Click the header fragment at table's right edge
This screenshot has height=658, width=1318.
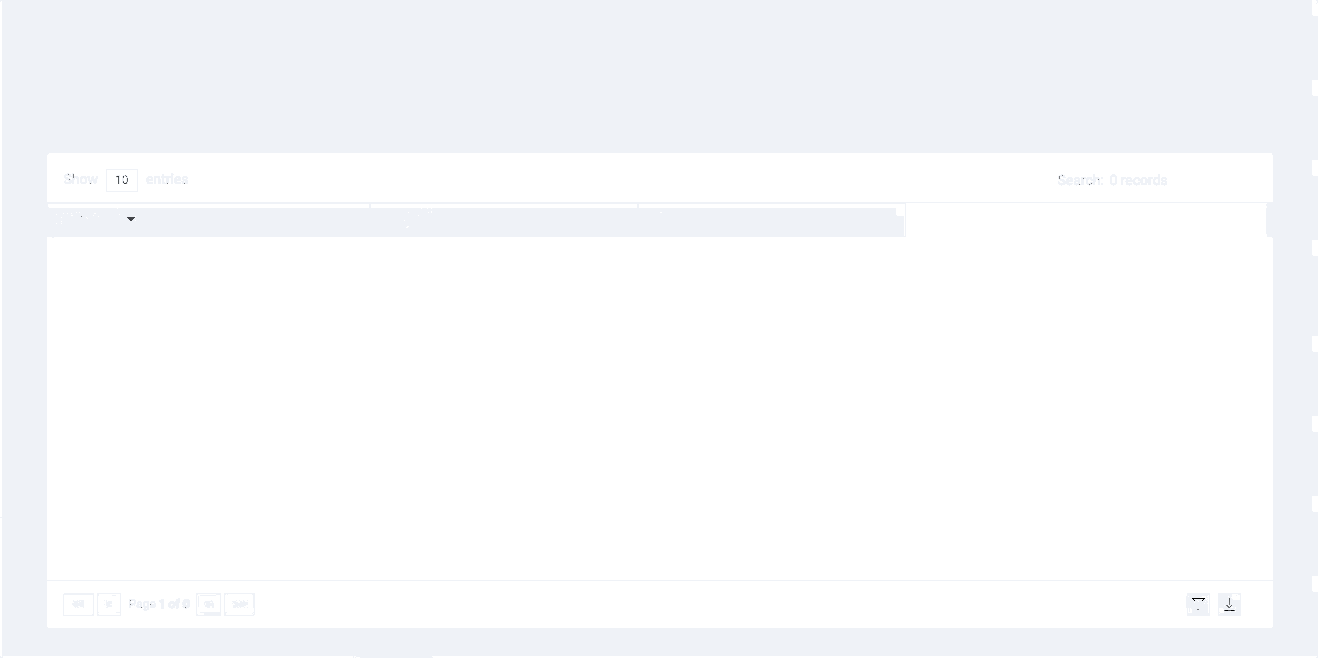tap(1269, 220)
